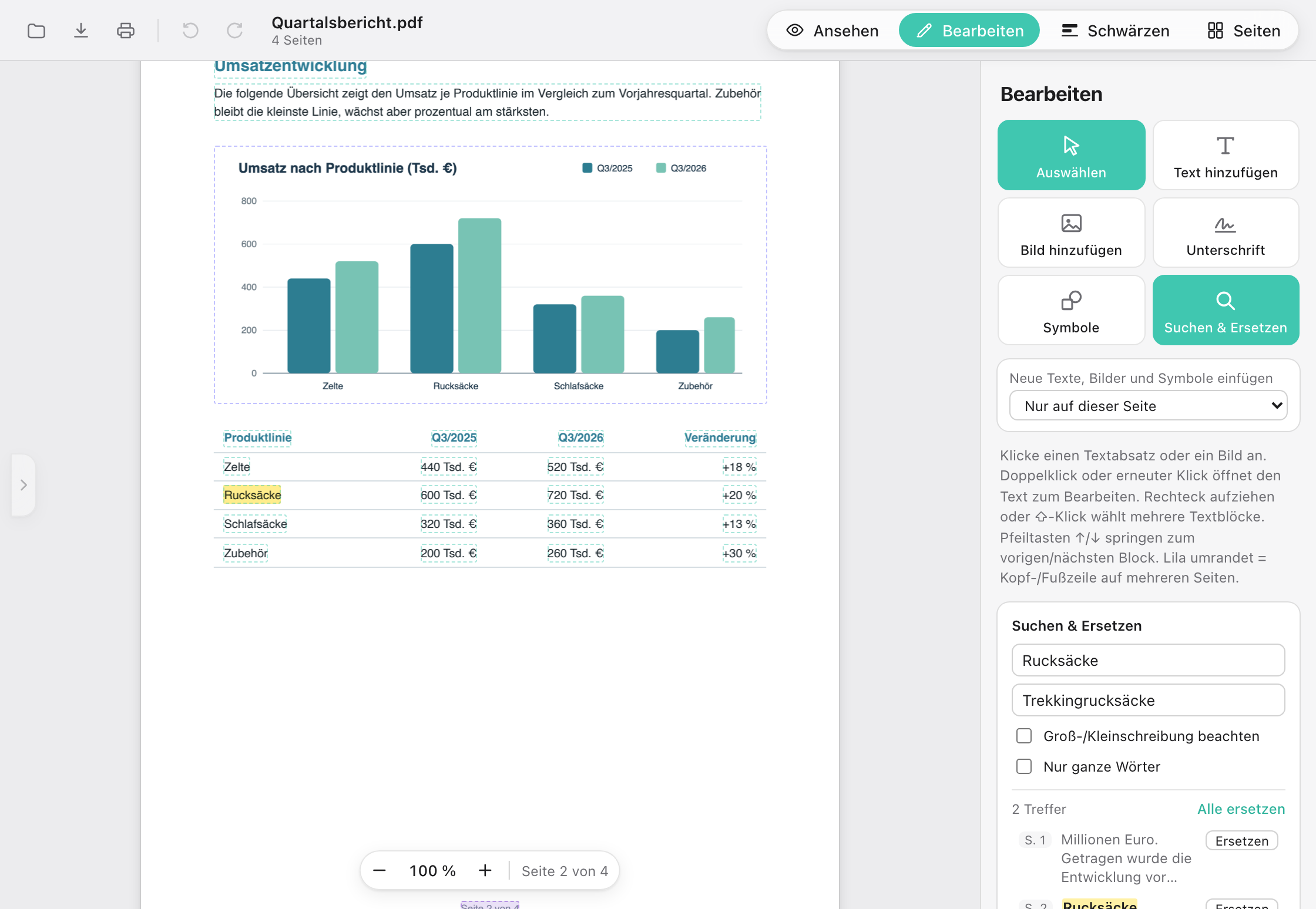Switch to the Schwärzen mode tab
The height and width of the screenshot is (909, 1316).
(1115, 31)
